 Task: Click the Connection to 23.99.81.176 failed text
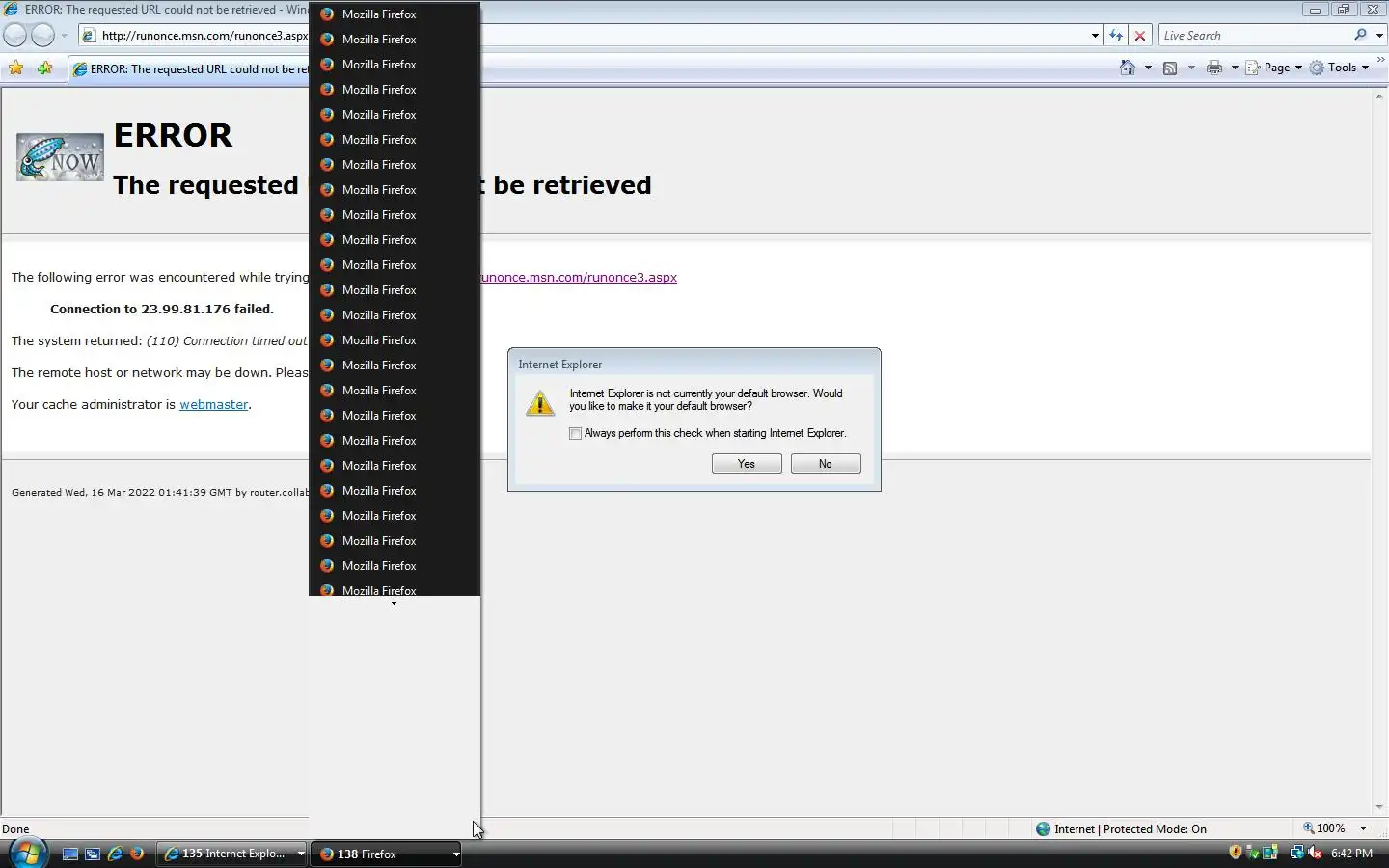pos(162,309)
